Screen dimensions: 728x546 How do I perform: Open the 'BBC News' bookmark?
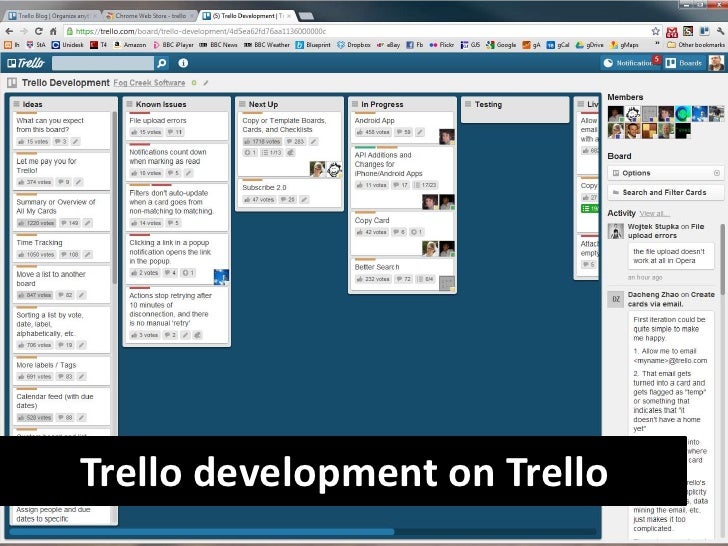pos(218,45)
